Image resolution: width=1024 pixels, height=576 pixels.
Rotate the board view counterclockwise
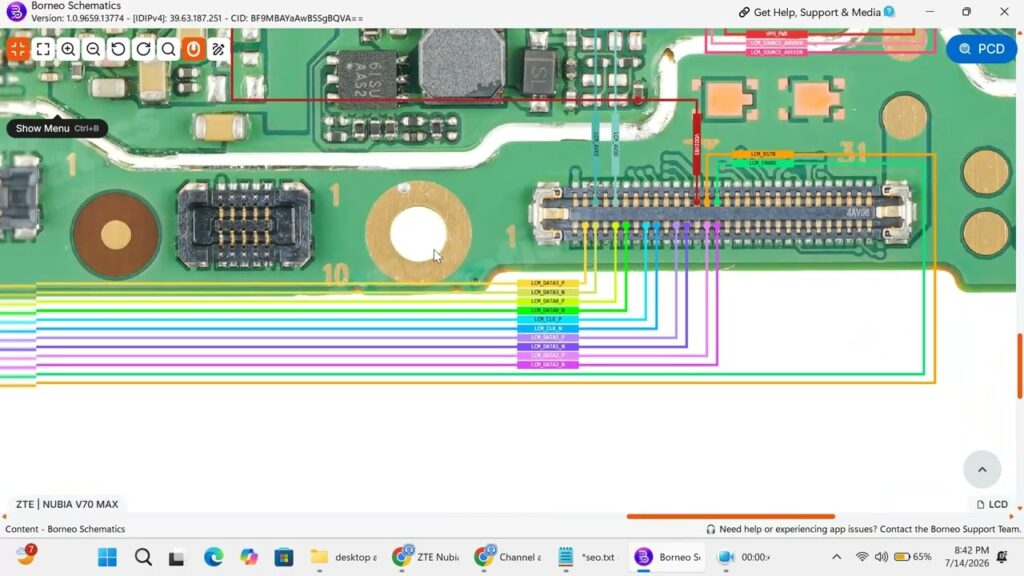(x=118, y=49)
